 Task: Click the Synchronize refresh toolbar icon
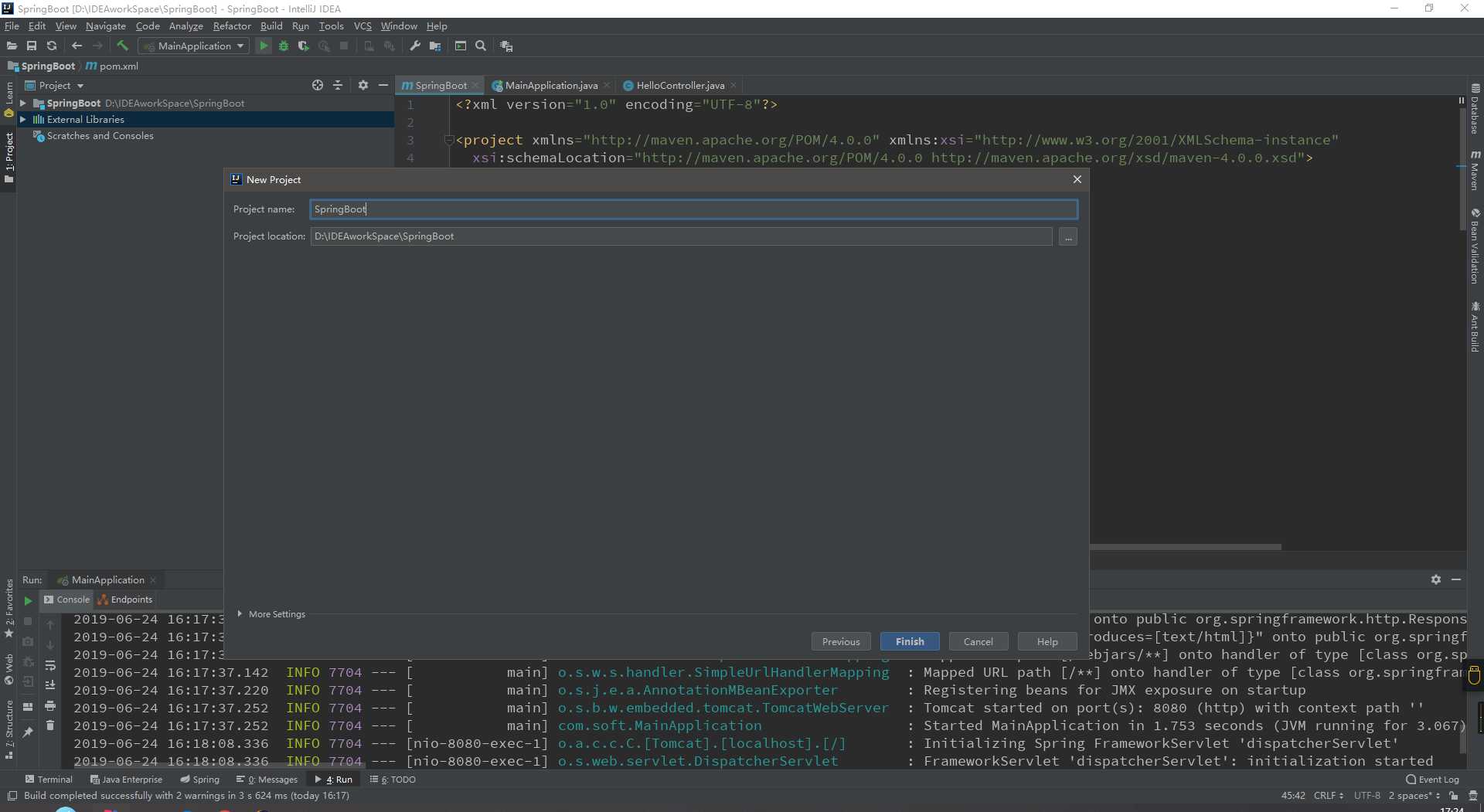point(52,46)
